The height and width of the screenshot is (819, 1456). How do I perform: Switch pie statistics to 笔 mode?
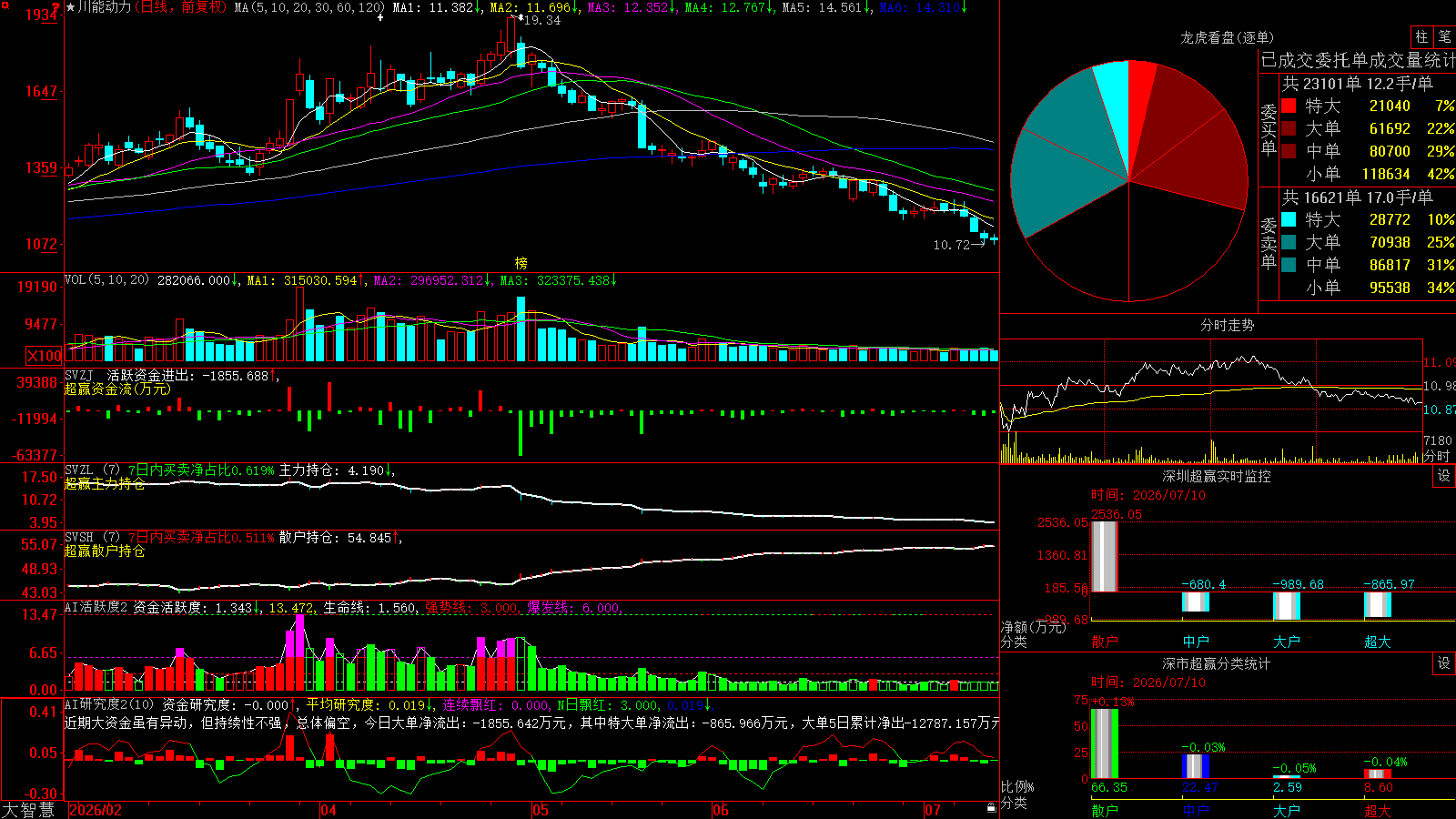[1445, 36]
